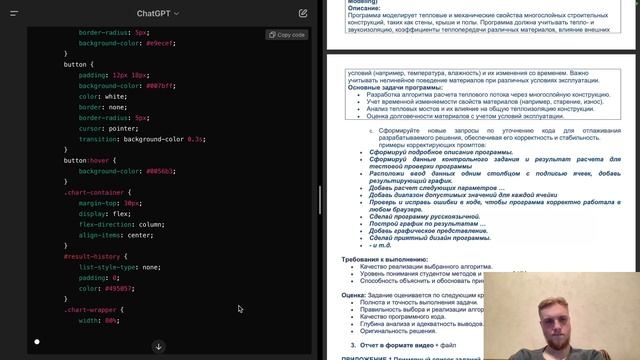Screen dimensions: 640x360
Task: Click the ChatGPT window scrollbar thumb
Action: [320, 200]
